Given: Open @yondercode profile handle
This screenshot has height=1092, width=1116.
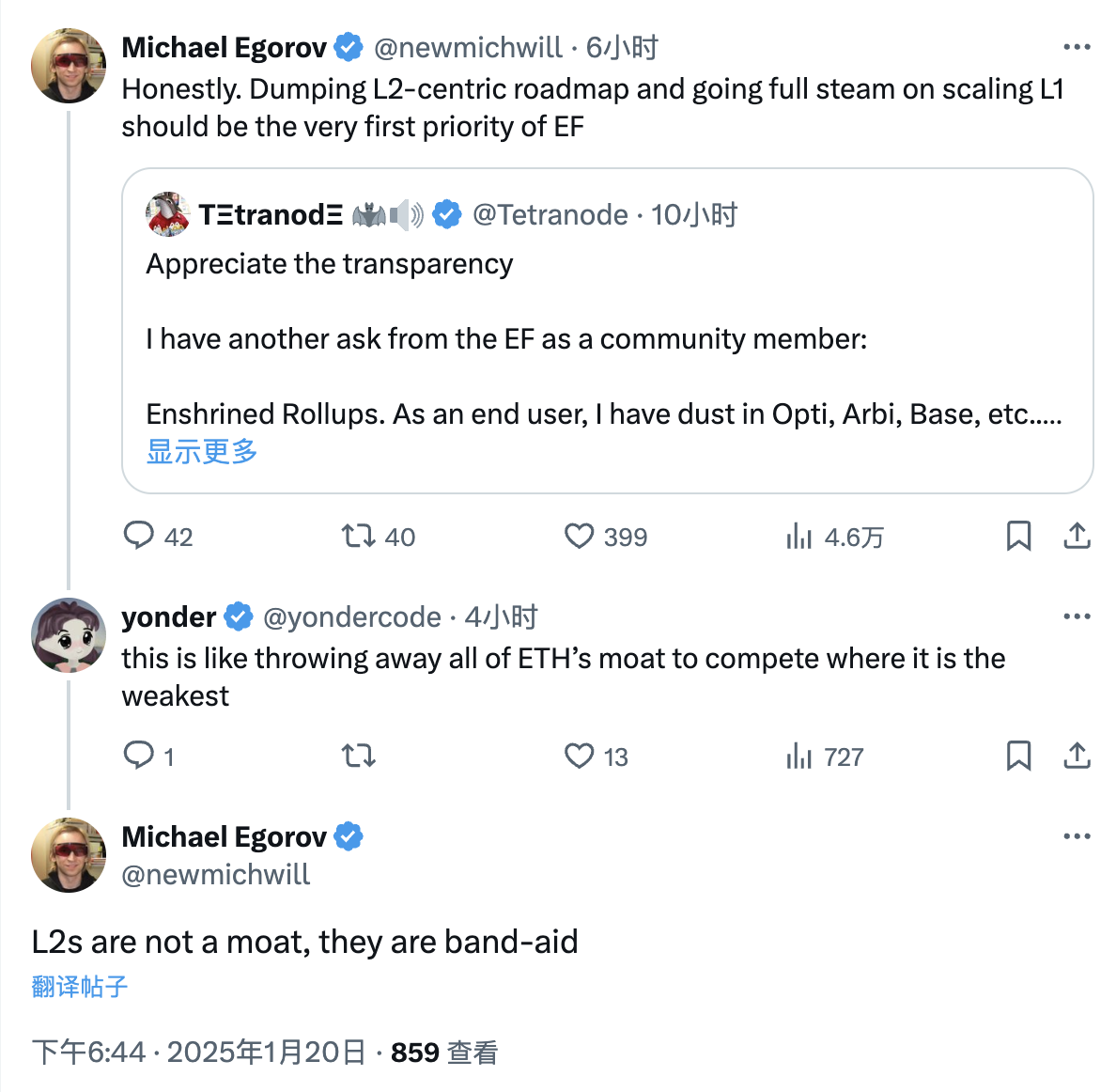Looking at the screenshot, I should click(x=352, y=617).
